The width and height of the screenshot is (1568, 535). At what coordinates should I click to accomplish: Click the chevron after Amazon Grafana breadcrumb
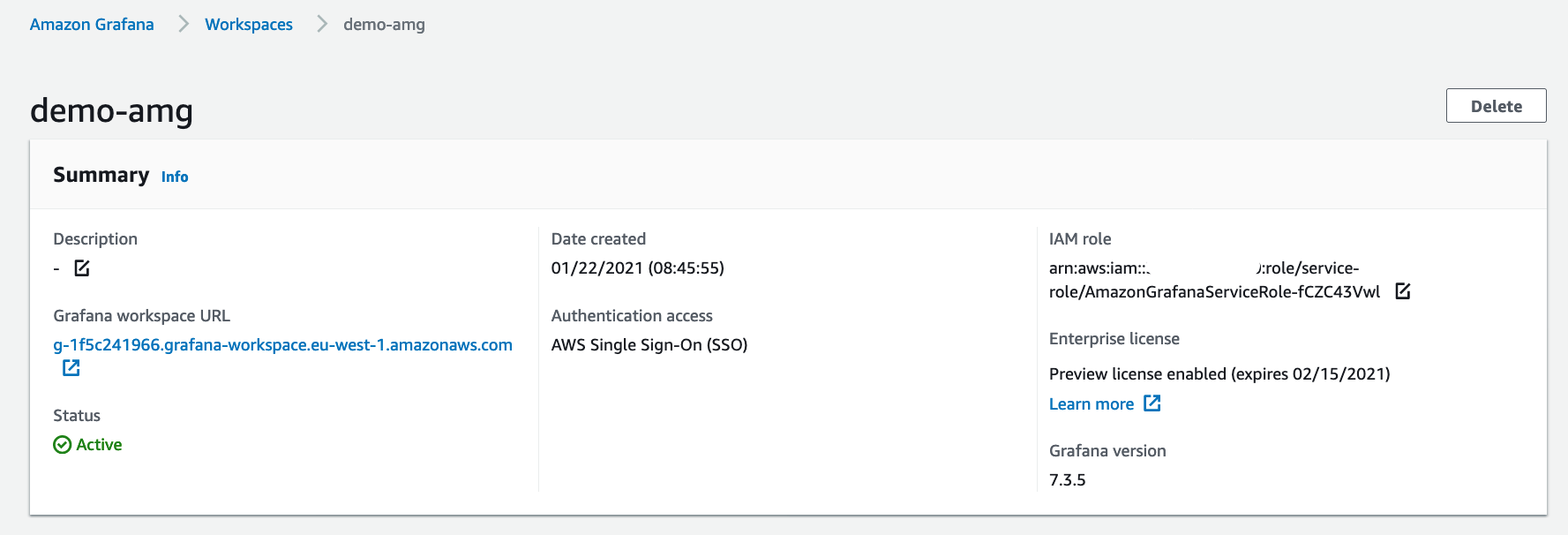pyautogui.click(x=184, y=24)
